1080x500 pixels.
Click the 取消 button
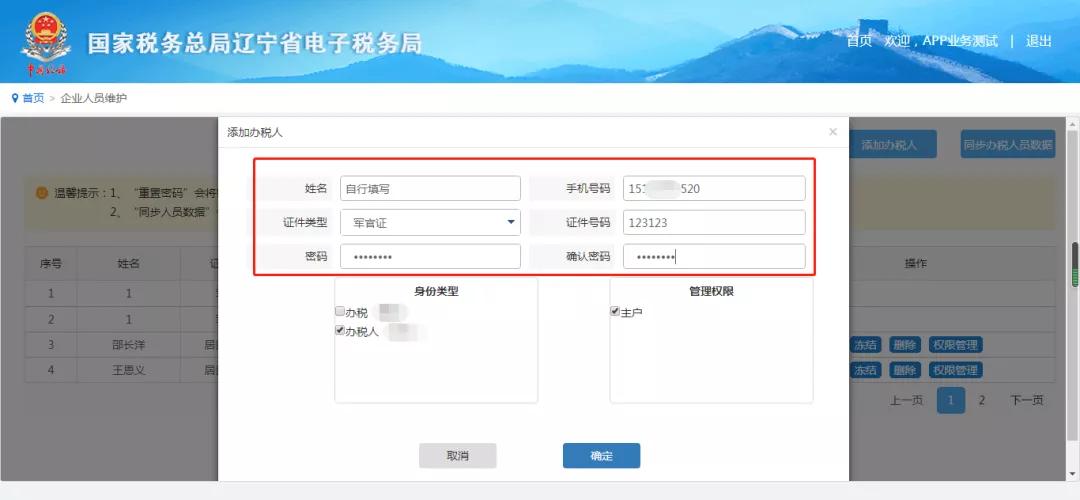point(457,456)
